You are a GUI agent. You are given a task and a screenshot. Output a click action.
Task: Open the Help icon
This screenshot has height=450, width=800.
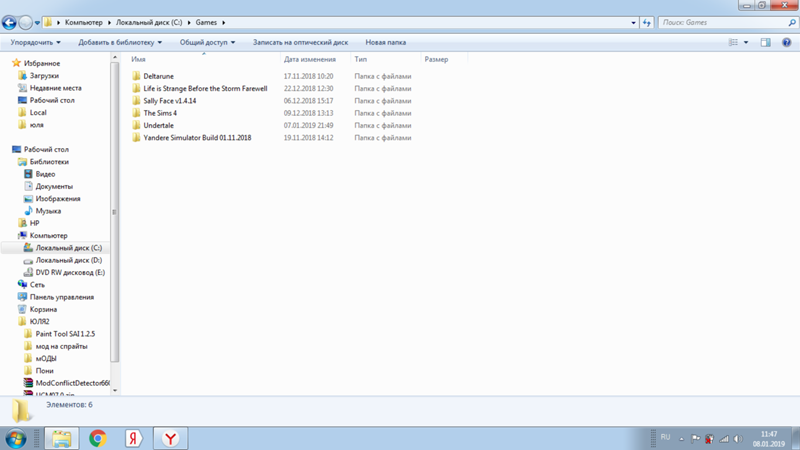tap(787, 42)
